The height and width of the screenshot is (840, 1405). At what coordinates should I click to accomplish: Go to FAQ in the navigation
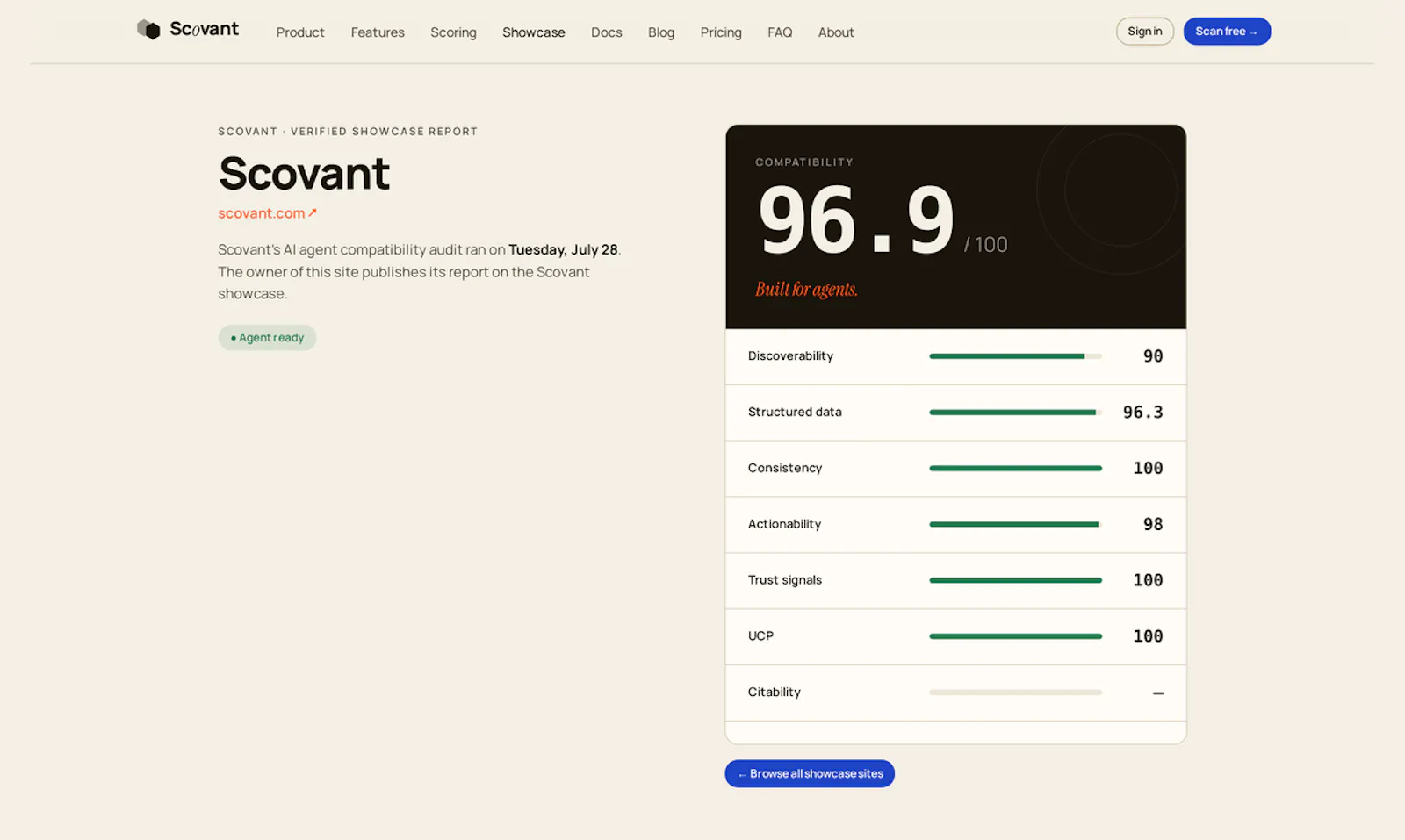point(780,32)
